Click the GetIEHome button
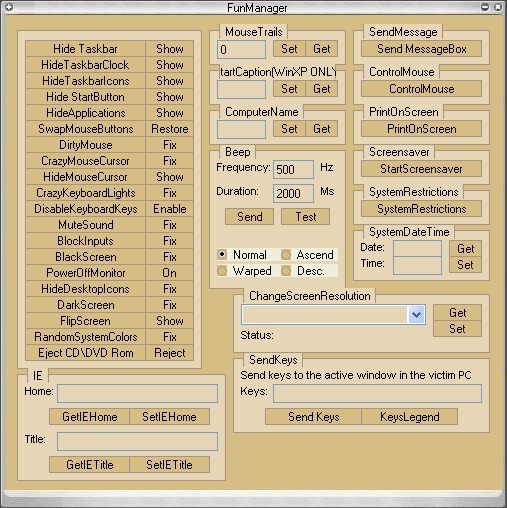This screenshot has width=507, height=508. tap(89, 417)
